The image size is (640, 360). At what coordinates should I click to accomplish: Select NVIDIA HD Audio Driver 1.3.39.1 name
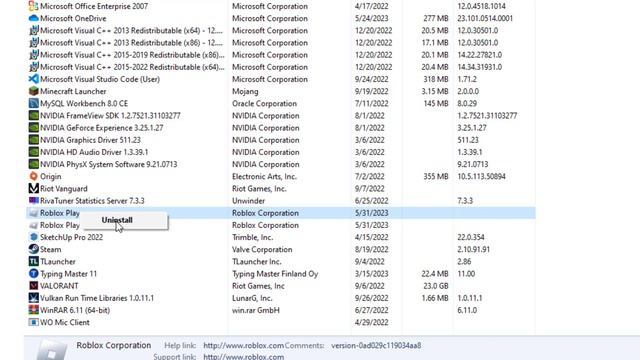[94, 152]
